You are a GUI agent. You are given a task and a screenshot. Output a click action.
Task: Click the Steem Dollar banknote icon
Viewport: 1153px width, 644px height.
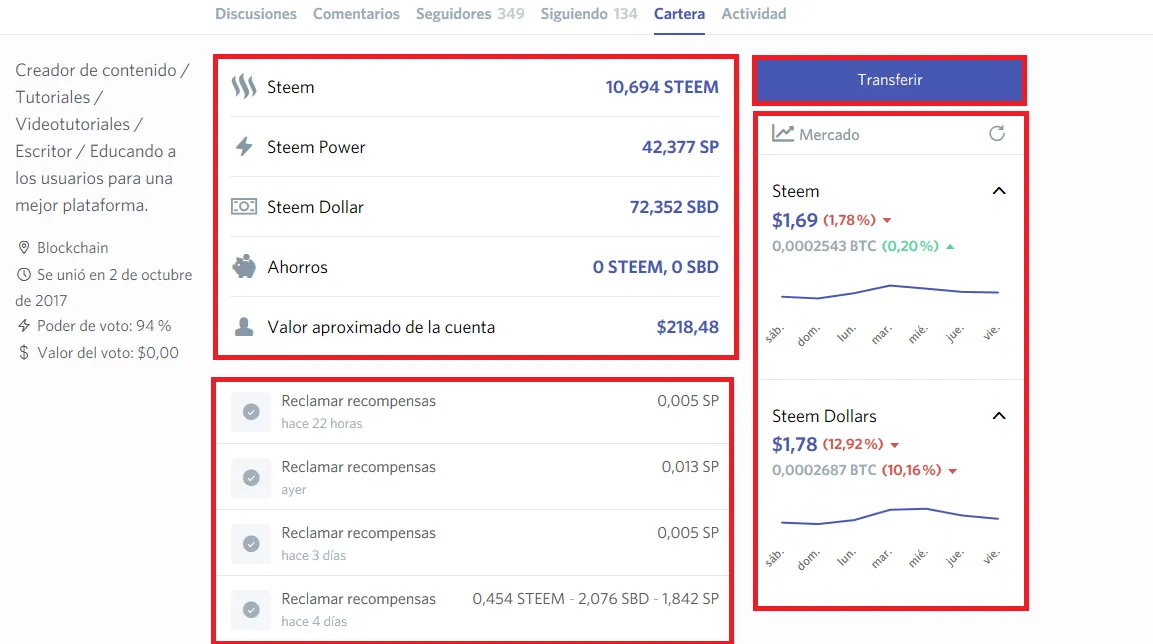tap(244, 207)
